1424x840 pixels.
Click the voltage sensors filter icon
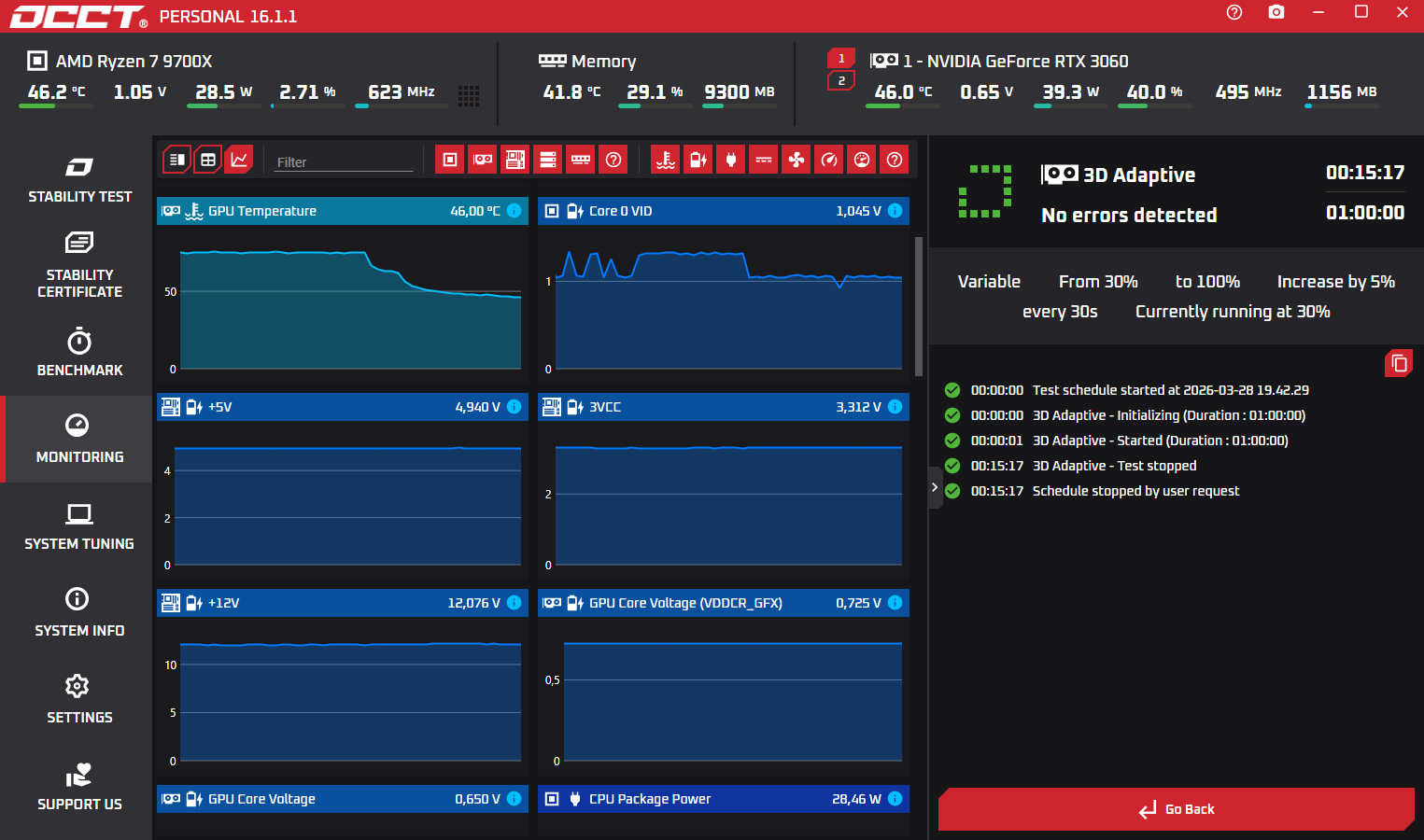click(698, 160)
